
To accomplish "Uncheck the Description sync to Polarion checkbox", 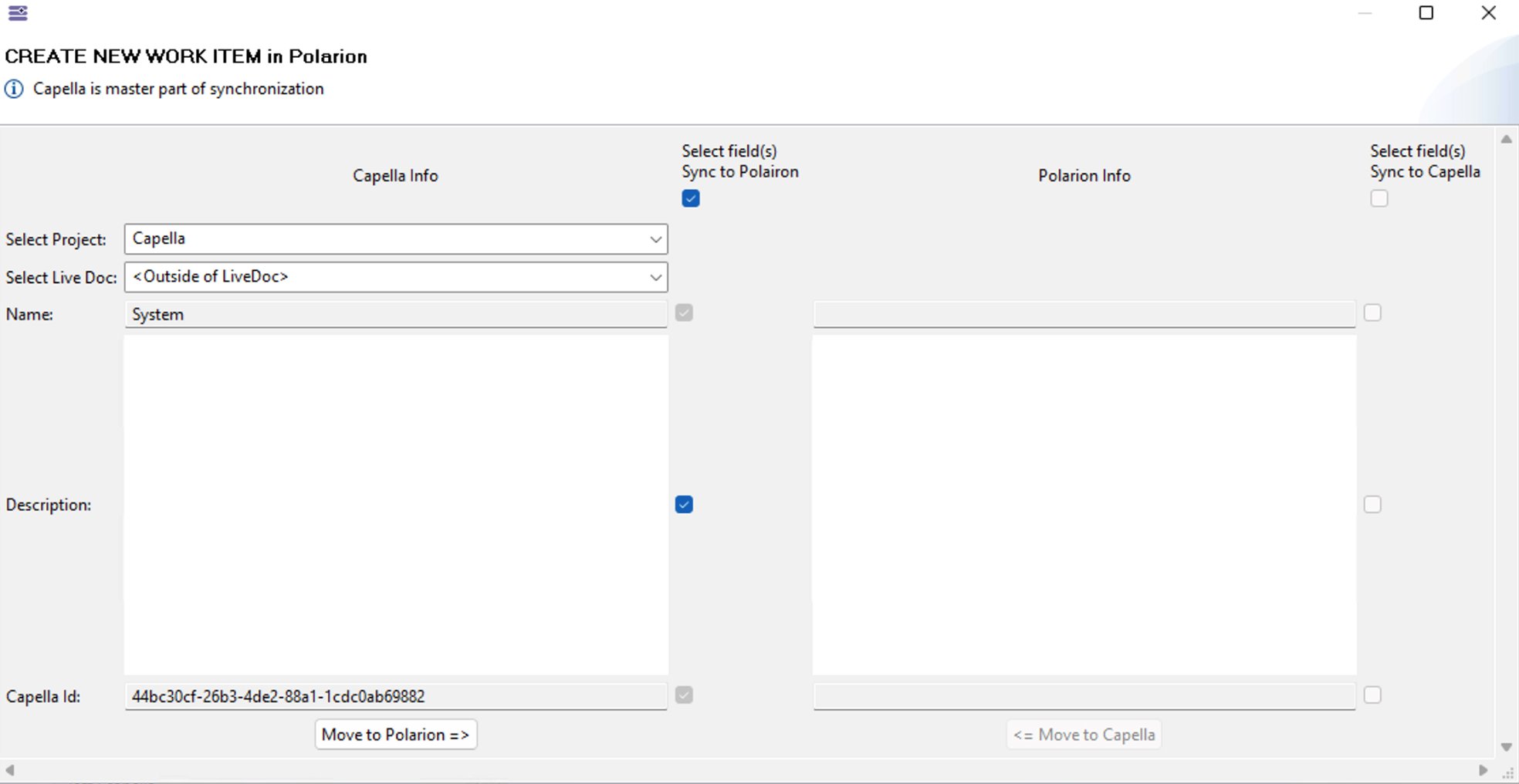I will [x=684, y=504].
